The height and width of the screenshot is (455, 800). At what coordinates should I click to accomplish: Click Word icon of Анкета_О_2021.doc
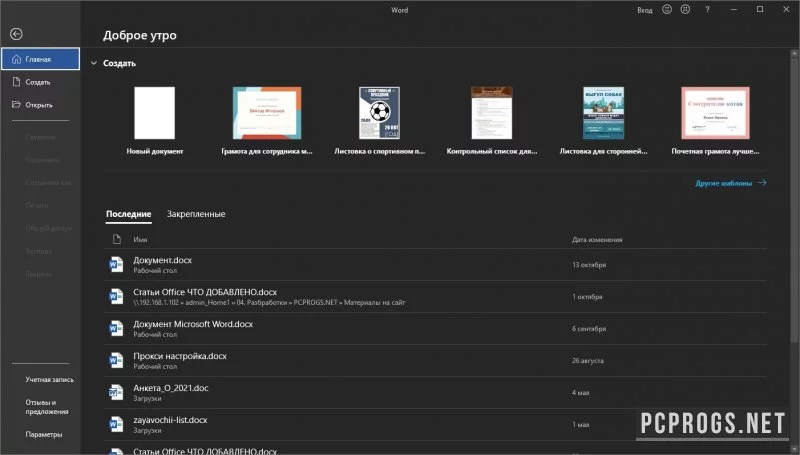pos(116,392)
